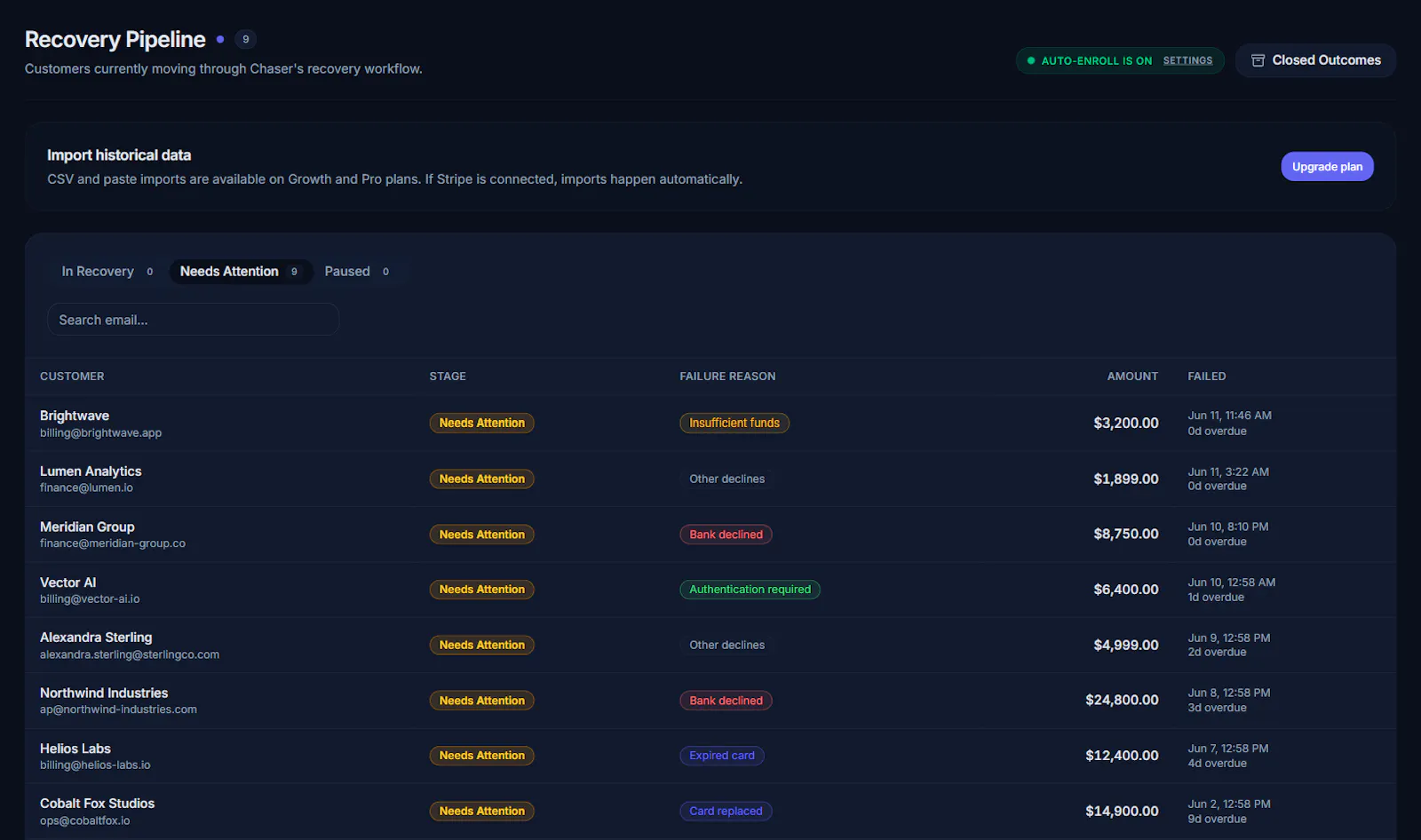Viewport: 1421px width, 840px height.
Task: Click the AUTO-ENROLL IS ON status pill
Action: click(x=1120, y=60)
